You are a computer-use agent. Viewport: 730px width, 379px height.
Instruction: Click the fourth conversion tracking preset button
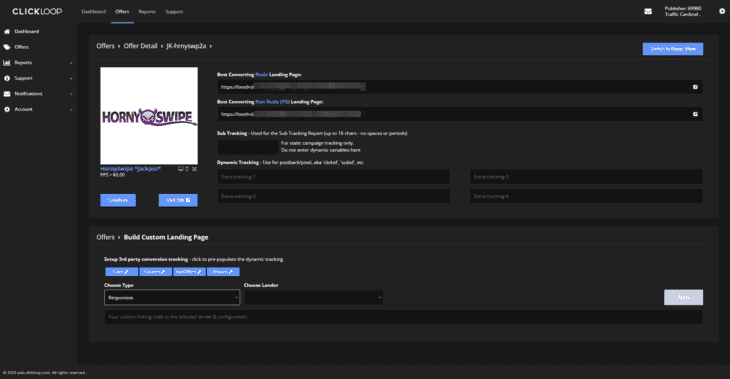coord(223,272)
